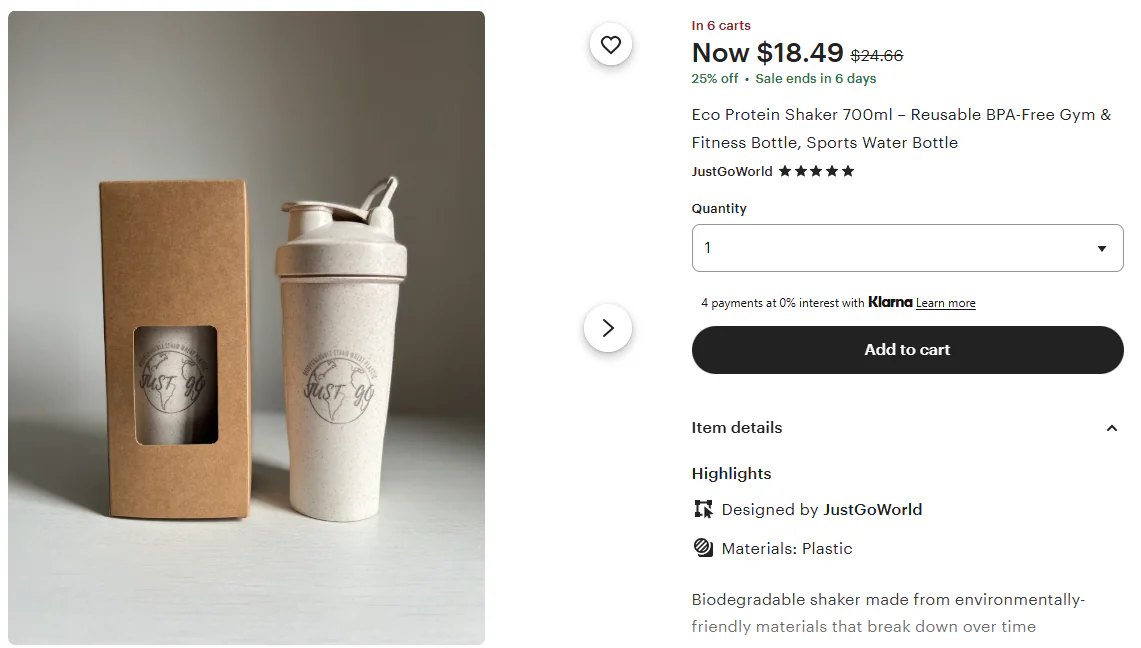1141x648 pixels.
Task: Click the Now $18.49 sale price
Action: [767, 53]
